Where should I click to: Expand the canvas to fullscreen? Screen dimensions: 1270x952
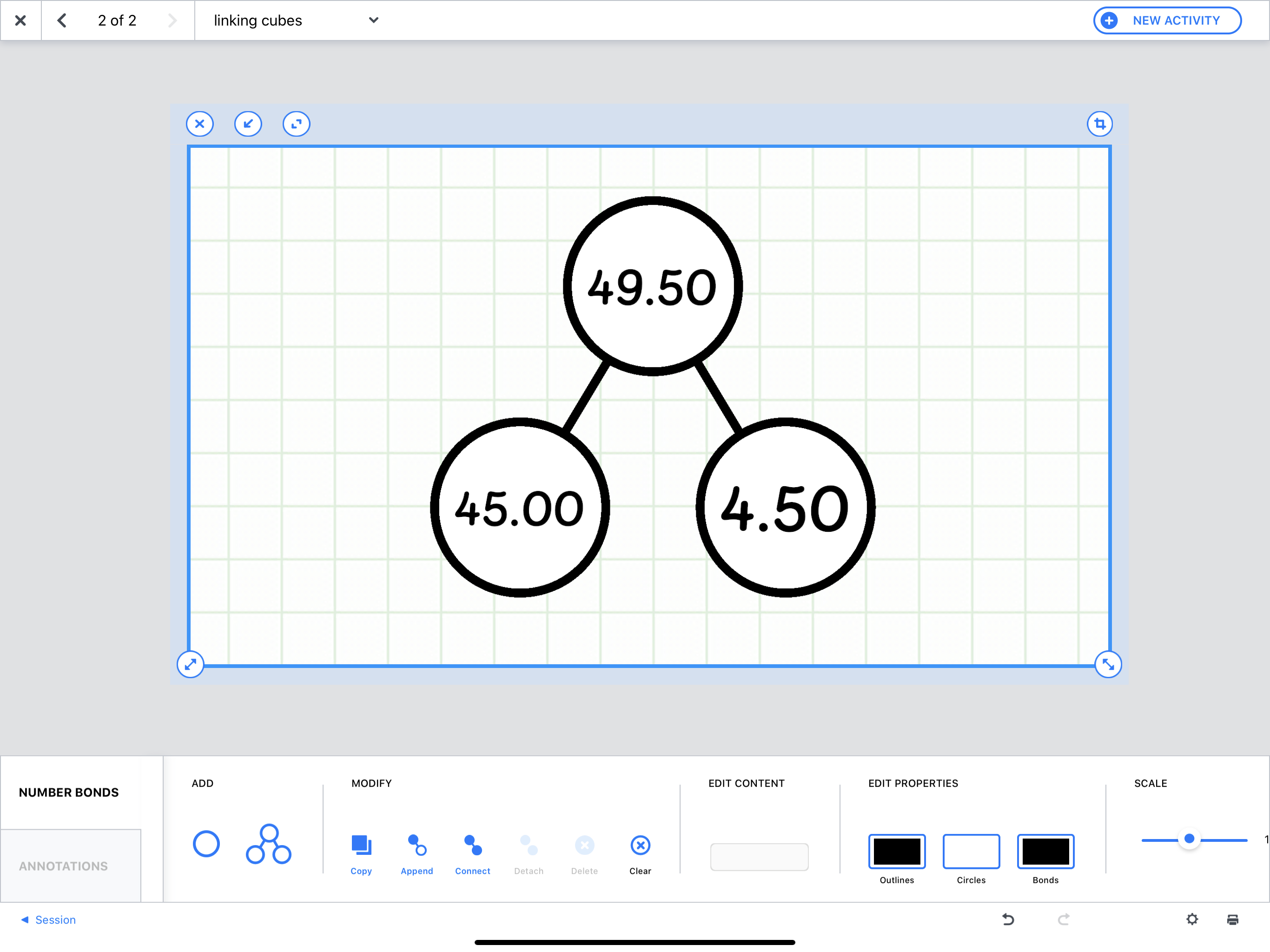pos(296,124)
